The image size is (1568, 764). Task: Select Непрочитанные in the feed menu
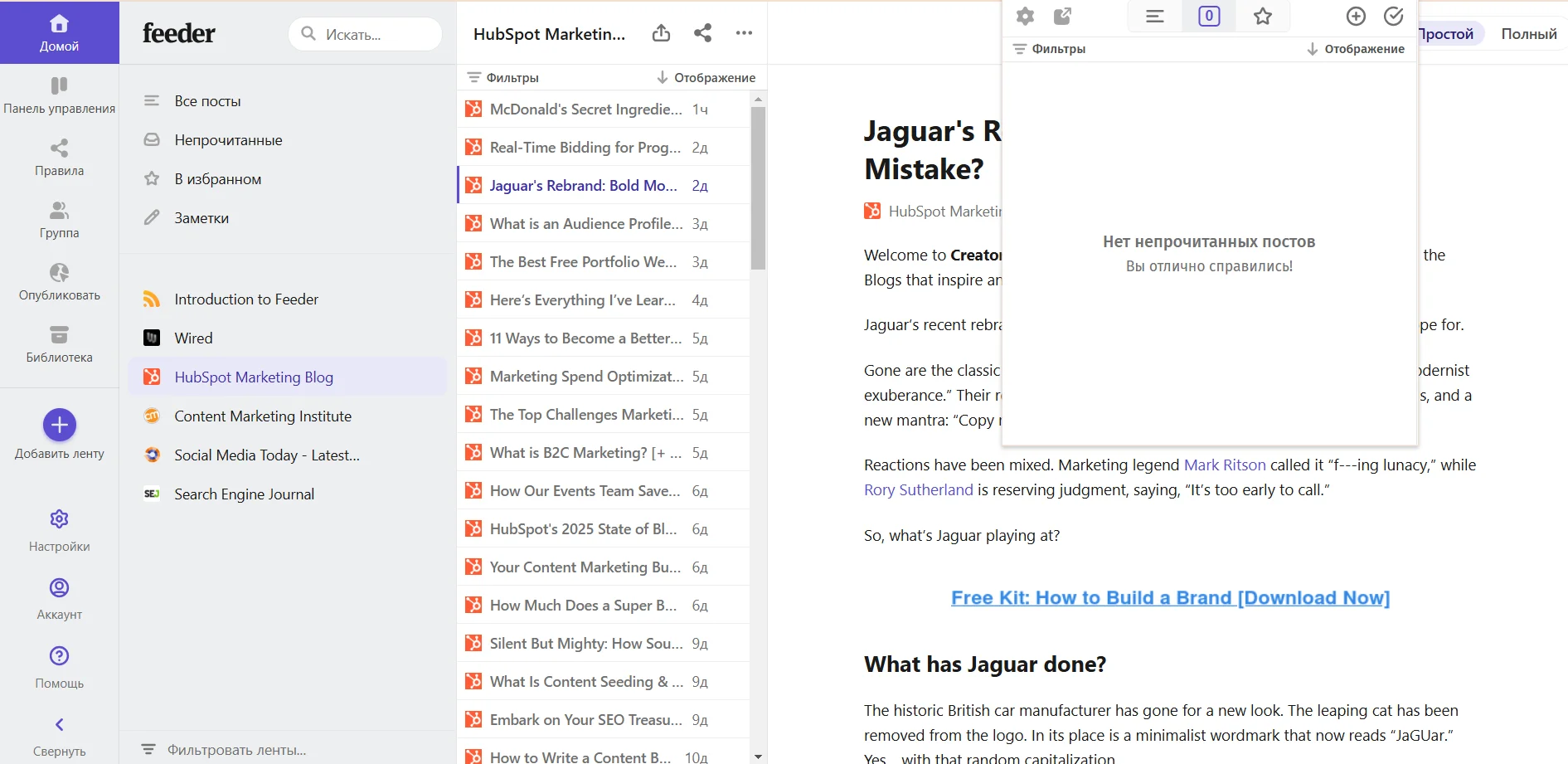(x=286, y=140)
